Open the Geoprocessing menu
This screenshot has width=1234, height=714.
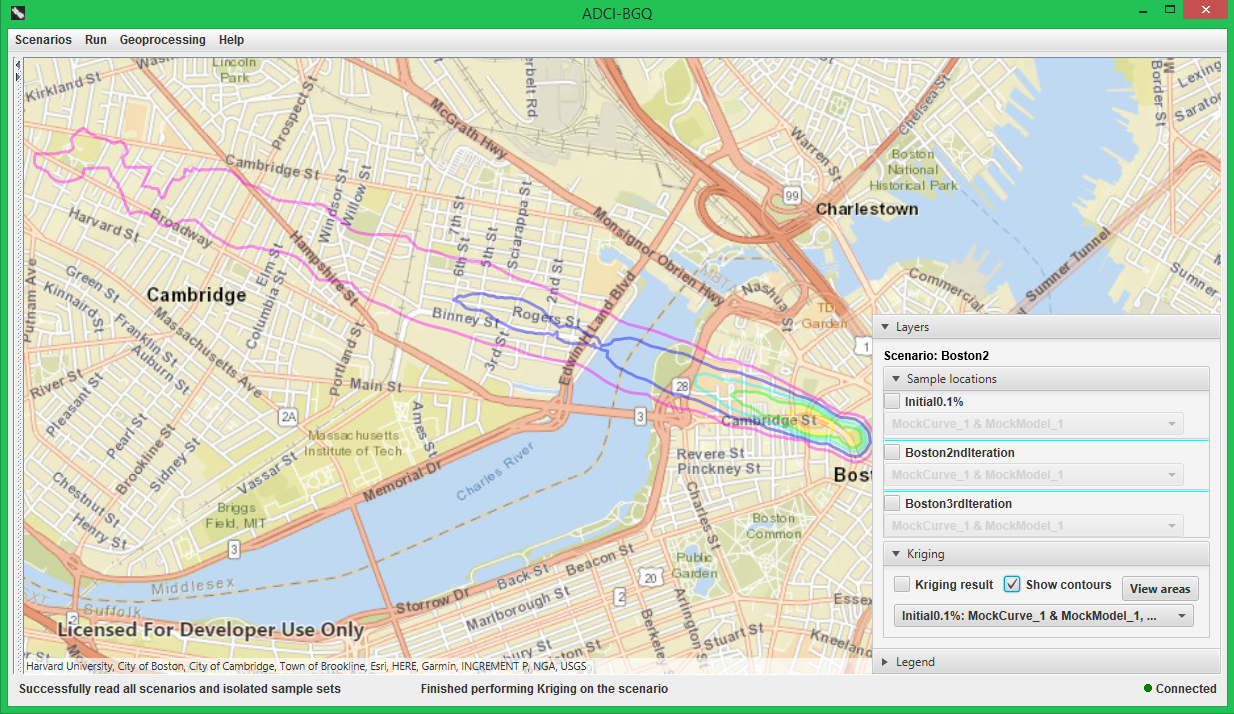(162, 40)
